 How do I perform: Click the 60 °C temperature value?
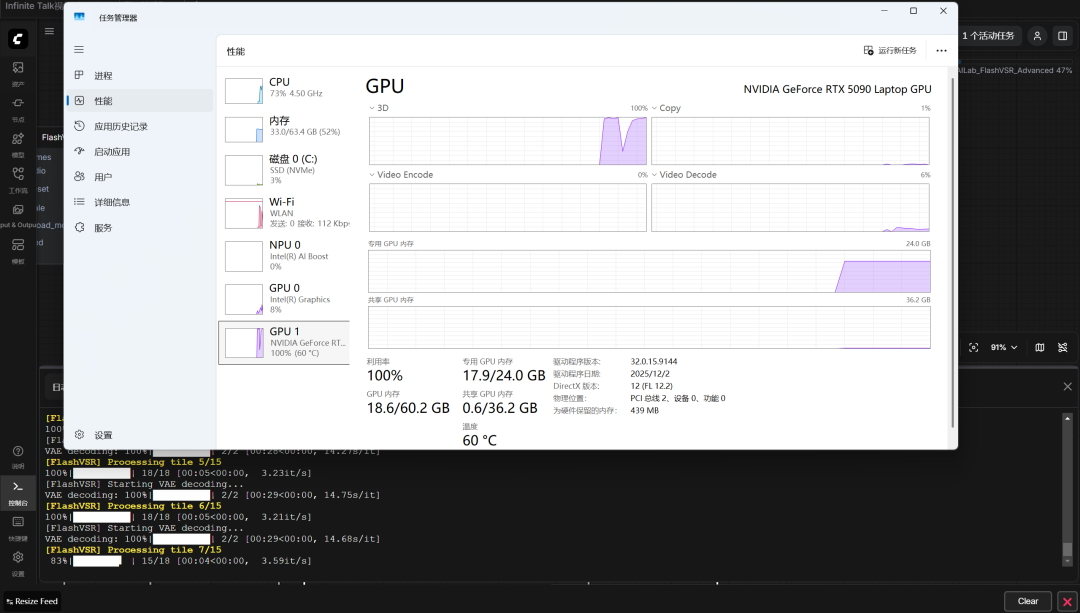(x=479, y=440)
